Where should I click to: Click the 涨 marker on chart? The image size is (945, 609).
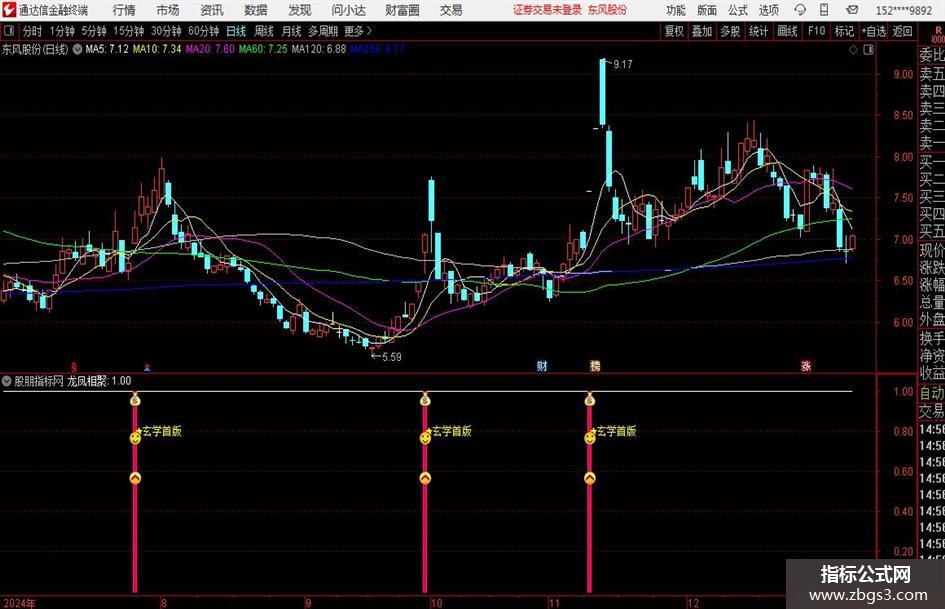(806, 366)
